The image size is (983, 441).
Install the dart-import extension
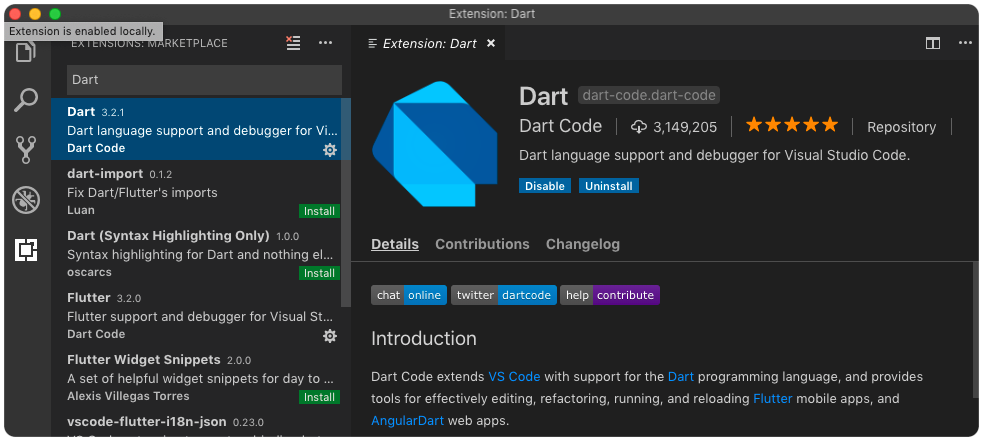point(320,211)
